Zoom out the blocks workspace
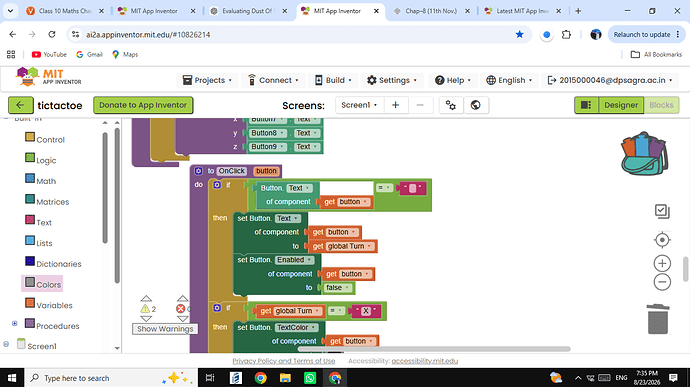This screenshot has height=387, width=690. pos(662,282)
